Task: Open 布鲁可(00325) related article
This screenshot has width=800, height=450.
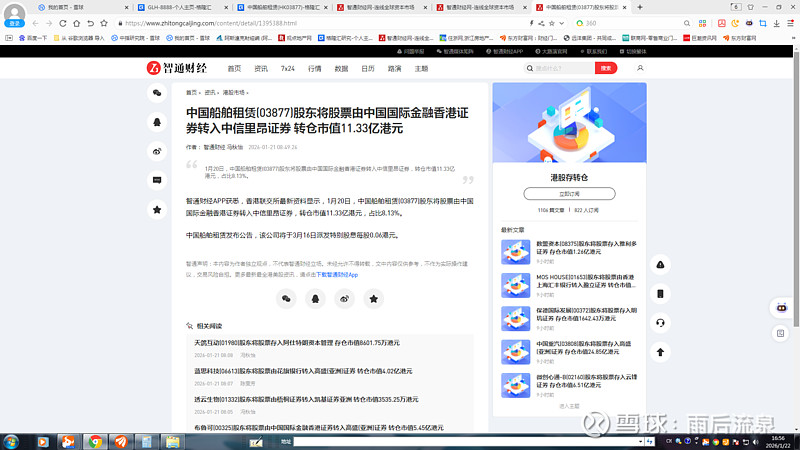Action: (319, 428)
